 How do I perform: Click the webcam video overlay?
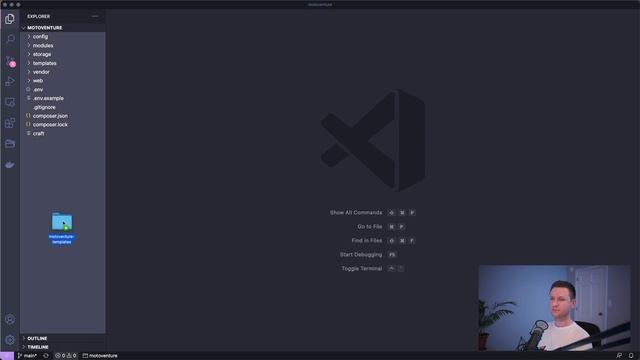pos(554,308)
